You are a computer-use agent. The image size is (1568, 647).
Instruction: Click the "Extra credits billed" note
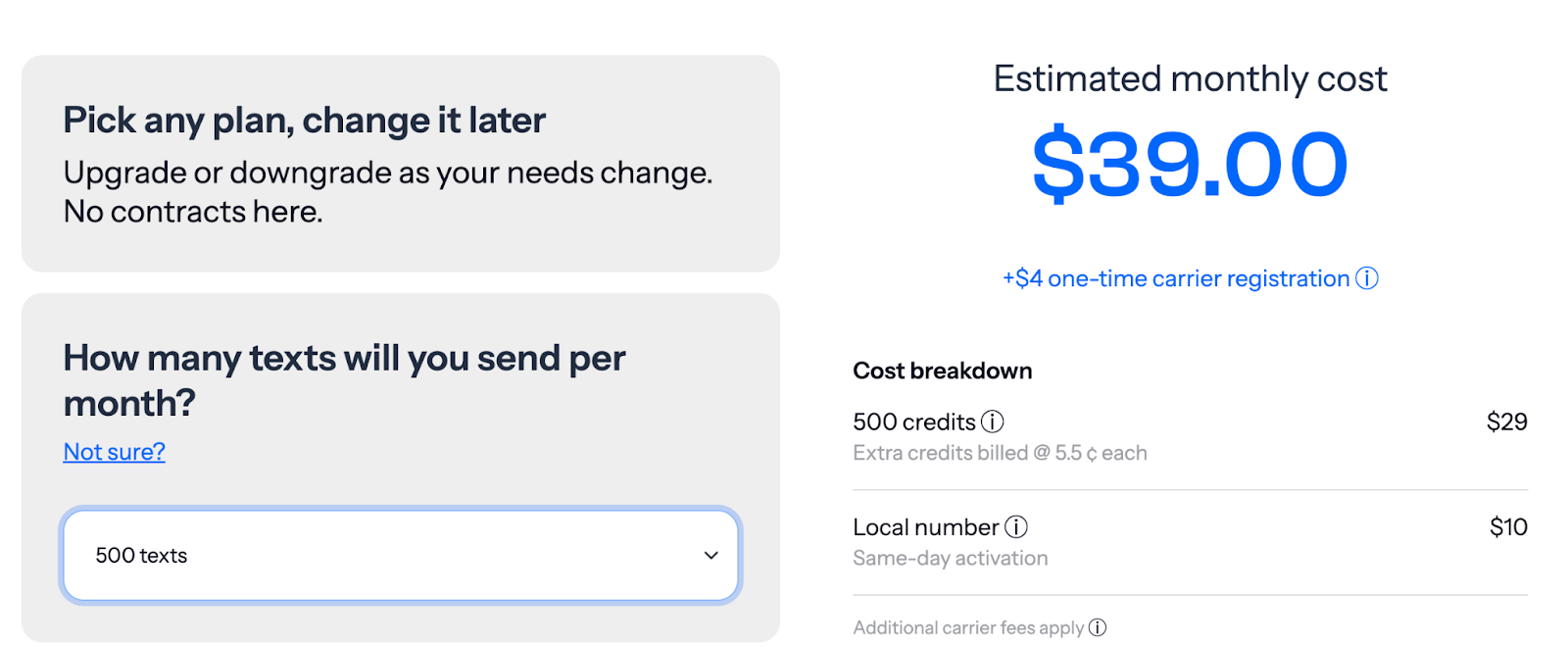click(x=1000, y=453)
